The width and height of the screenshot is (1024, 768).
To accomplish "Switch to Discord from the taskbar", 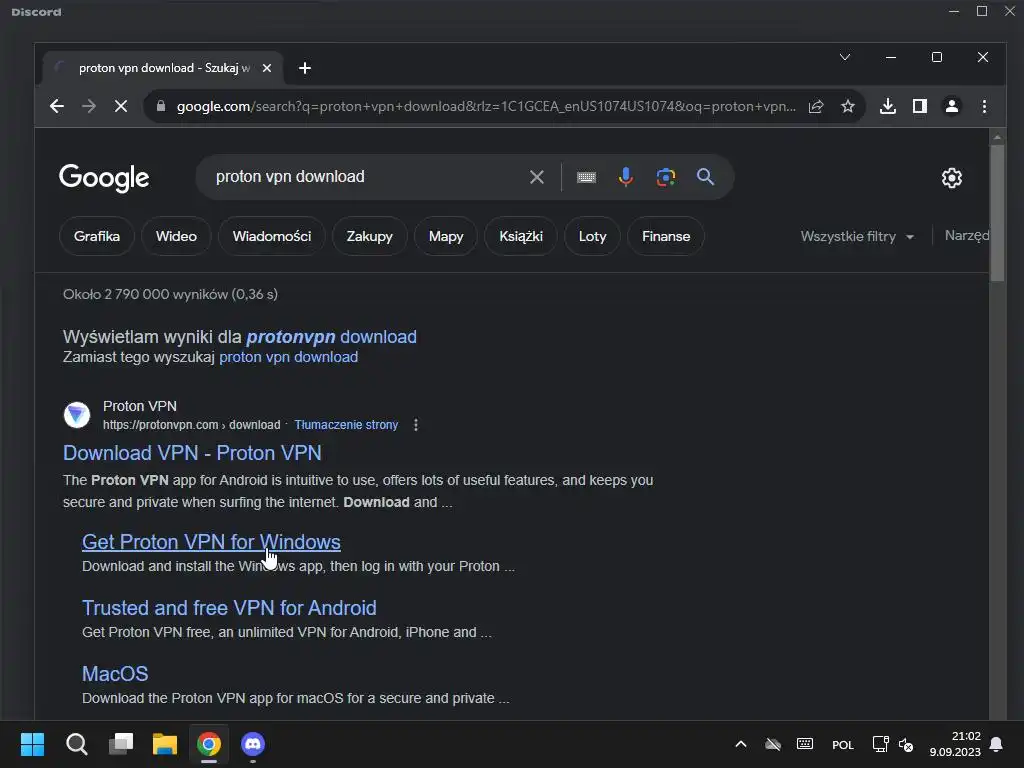I will (253, 744).
